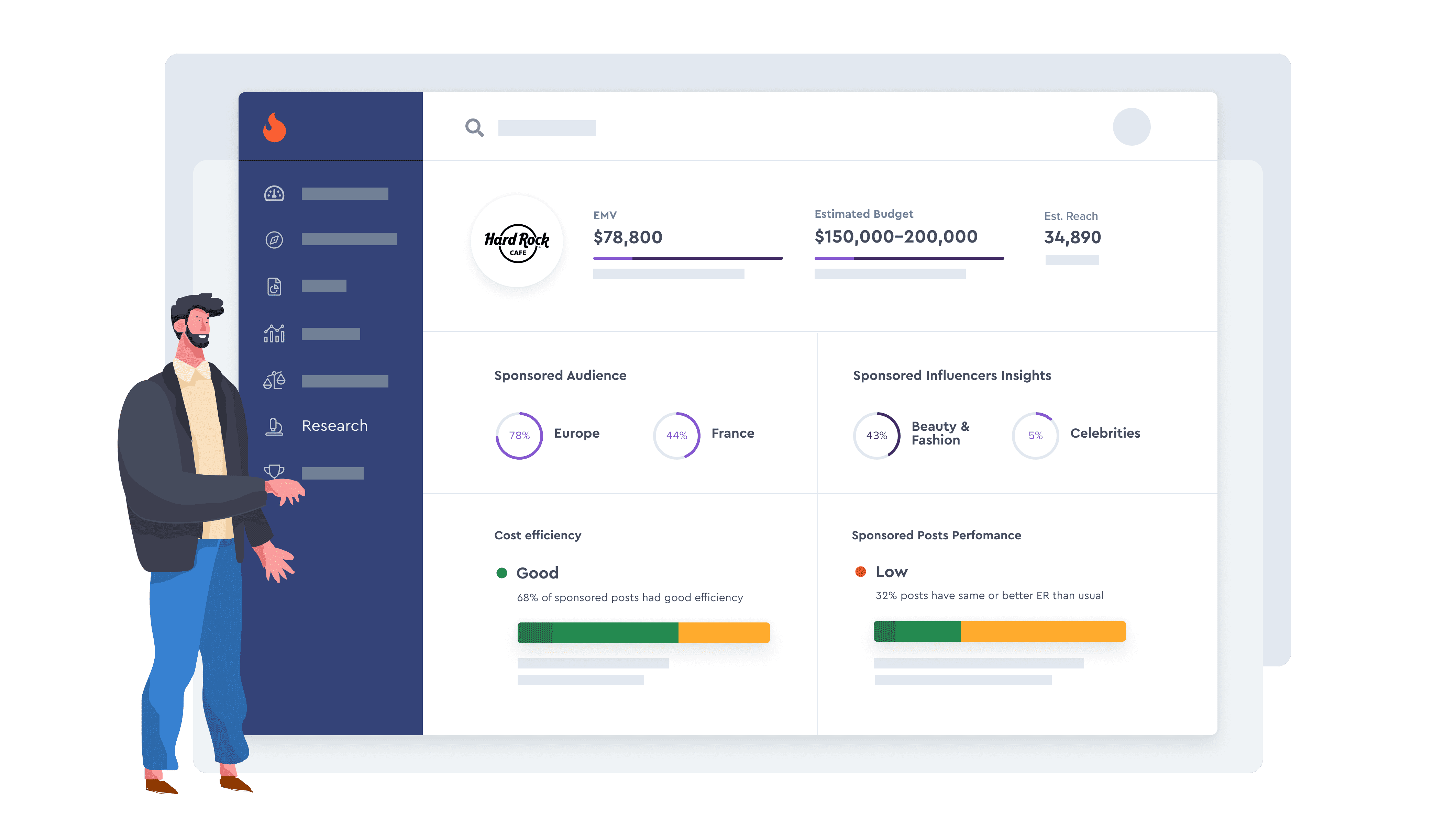1456x821 pixels.
Task: Click the search input field
Action: tap(547, 128)
